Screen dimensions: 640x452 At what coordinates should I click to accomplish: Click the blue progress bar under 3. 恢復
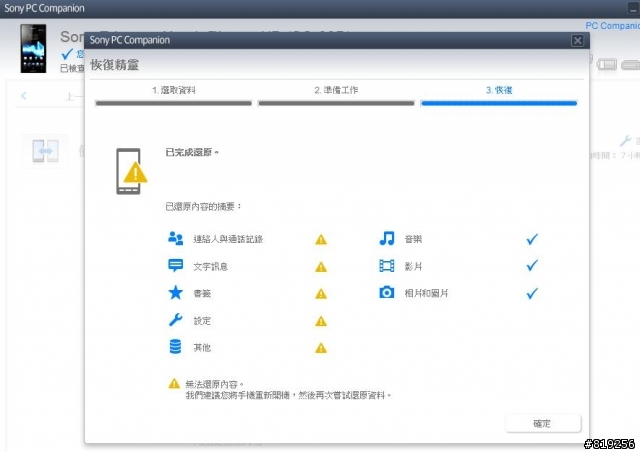click(x=499, y=103)
